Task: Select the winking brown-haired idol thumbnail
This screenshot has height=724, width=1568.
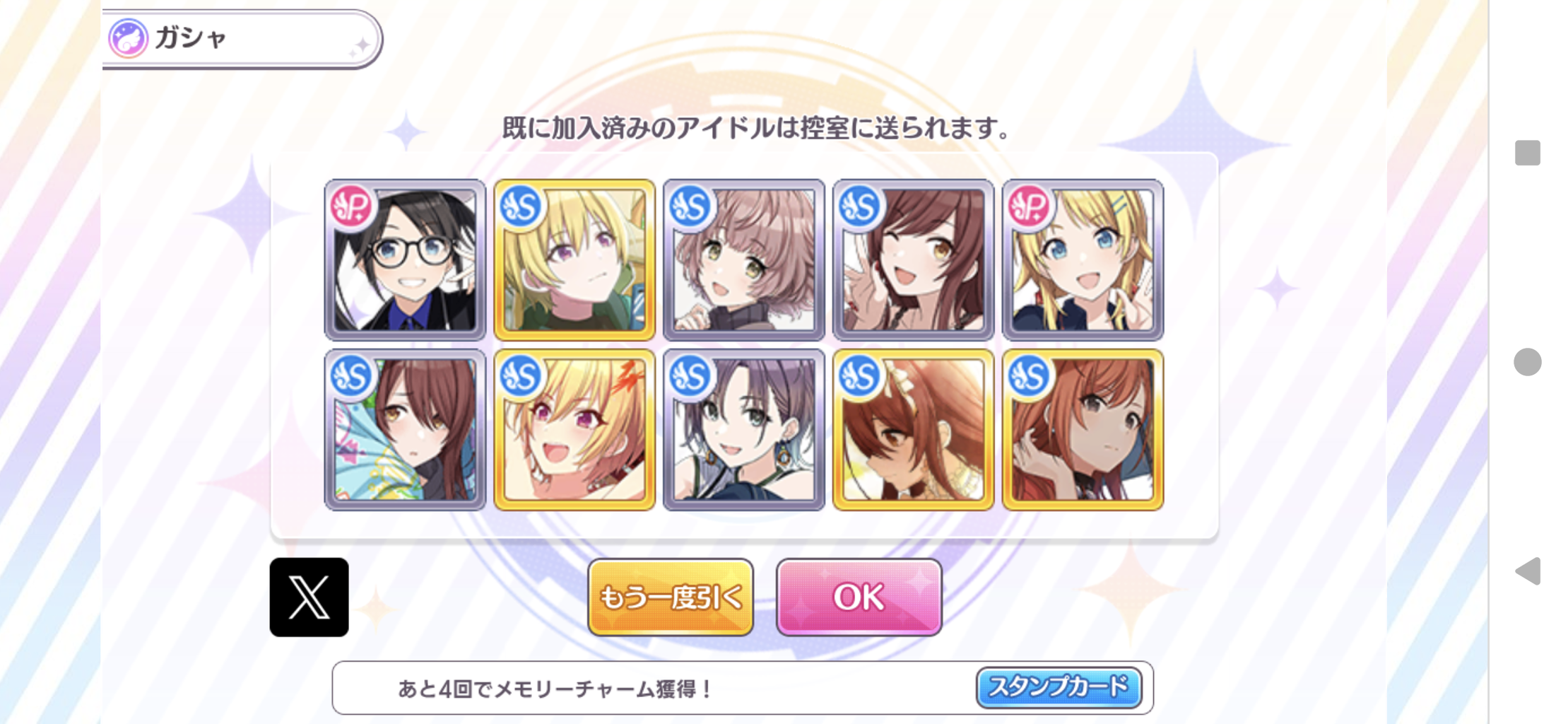Action: coord(913,259)
